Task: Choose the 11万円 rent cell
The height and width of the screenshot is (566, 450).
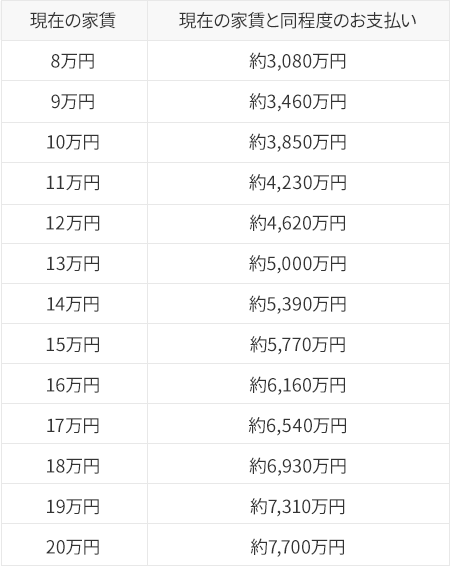Action: pyautogui.click(x=73, y=183)
